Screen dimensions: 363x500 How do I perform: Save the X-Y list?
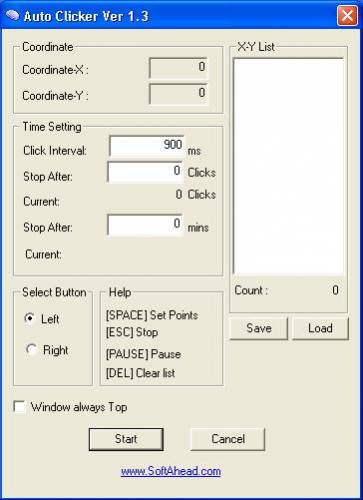[259, 328]
